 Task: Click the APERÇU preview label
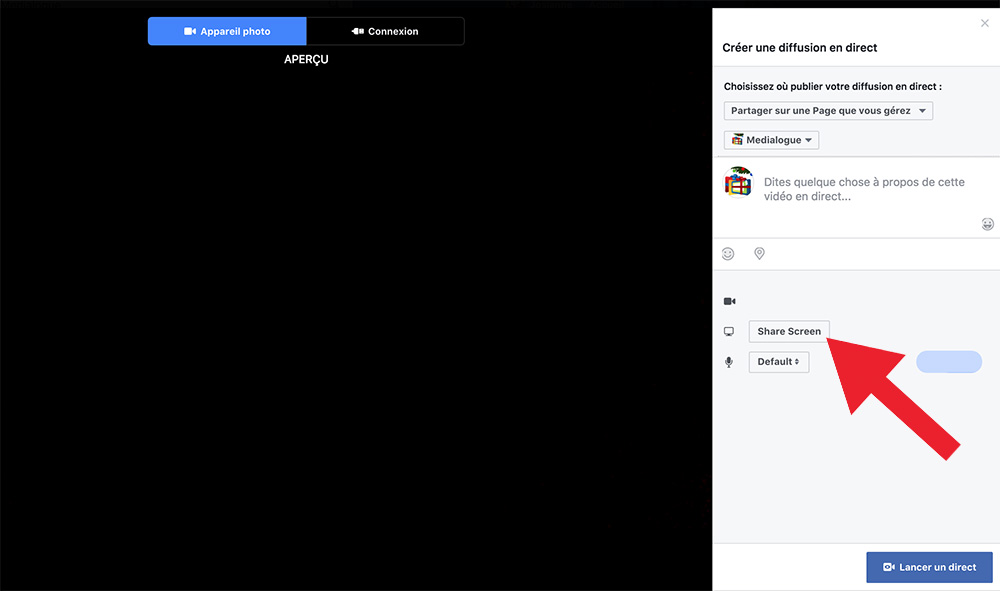pos(306,60)
